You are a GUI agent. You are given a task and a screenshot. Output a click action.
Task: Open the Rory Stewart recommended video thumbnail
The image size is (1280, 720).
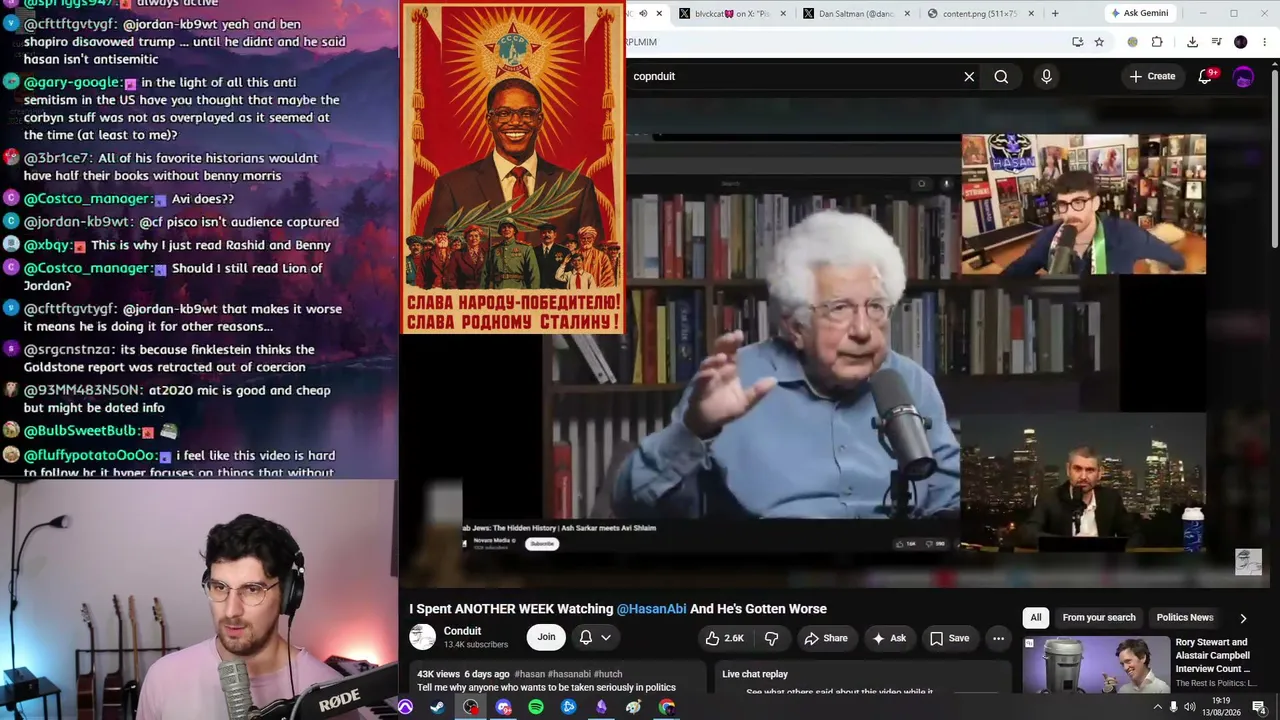1096,664
